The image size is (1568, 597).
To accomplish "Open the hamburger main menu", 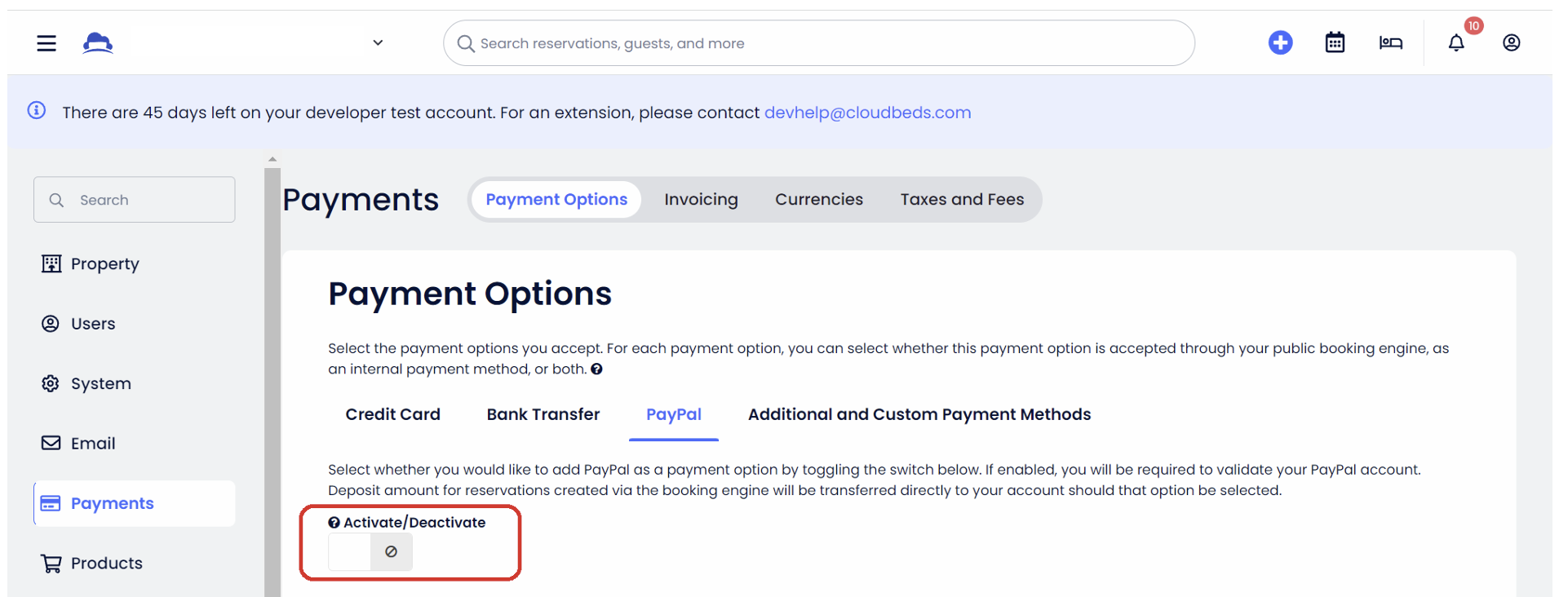I will 47,43.
